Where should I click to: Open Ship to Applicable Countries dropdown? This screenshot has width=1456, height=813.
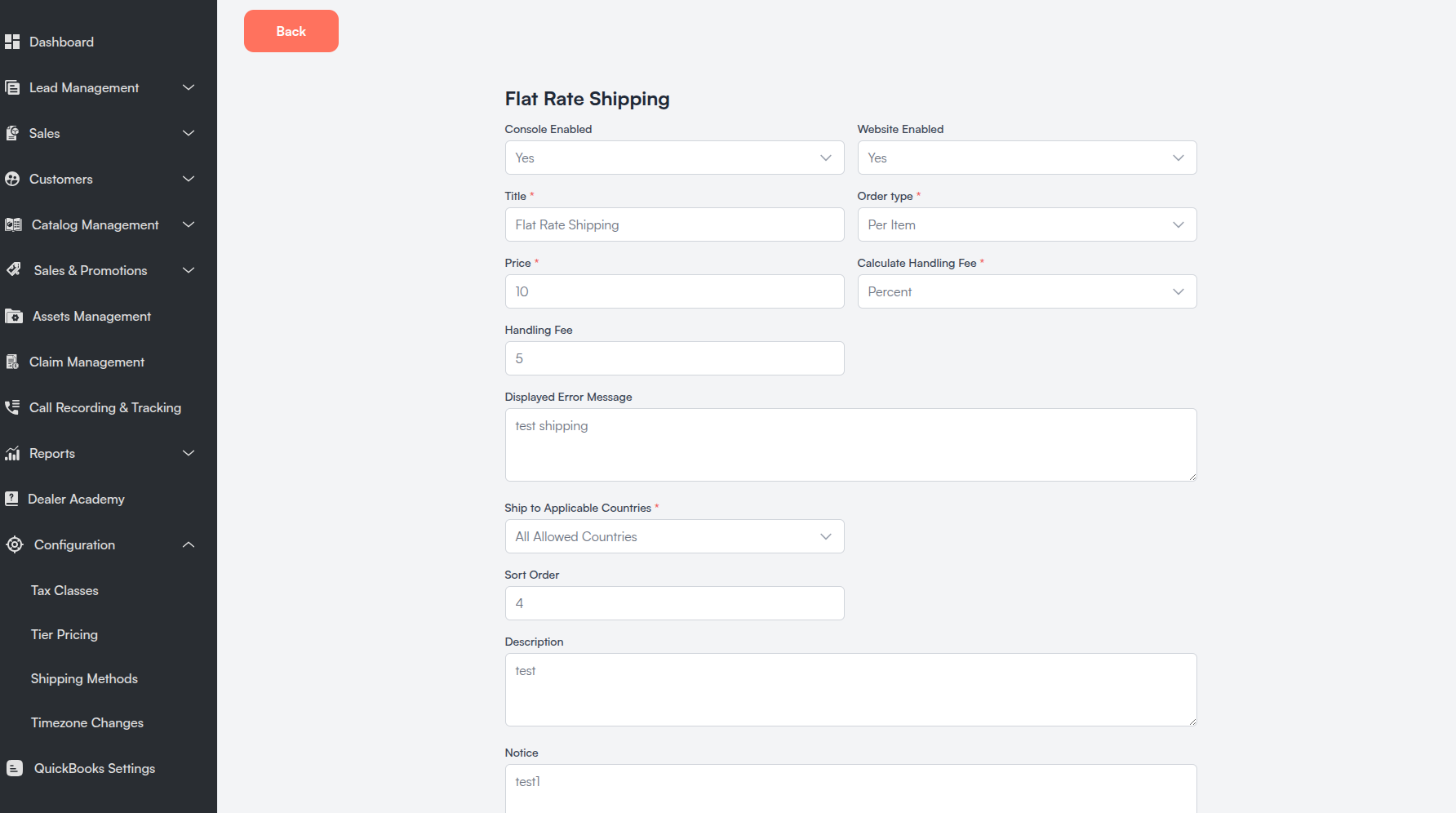click(x=674, y=536)
